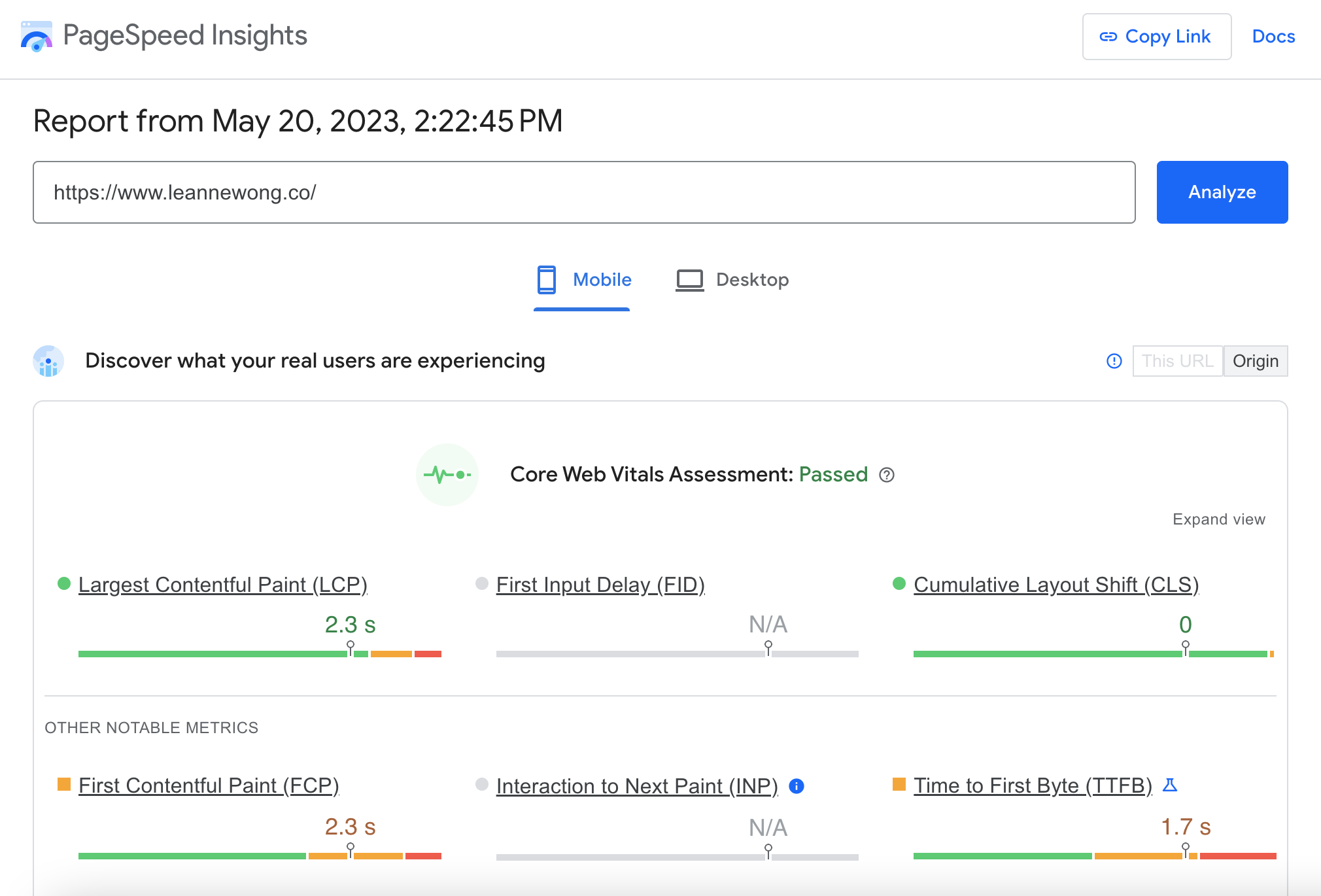1321x896 pixels.
Task: Click the blue info icon beside INP
Action: tap(796, 786)
